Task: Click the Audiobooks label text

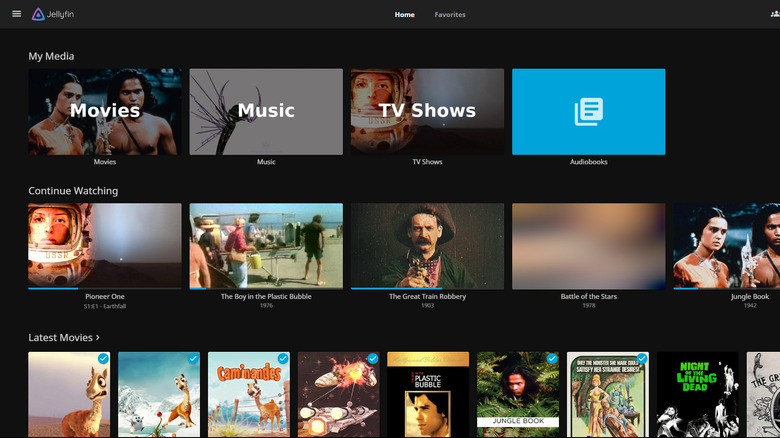Action: 588,162
